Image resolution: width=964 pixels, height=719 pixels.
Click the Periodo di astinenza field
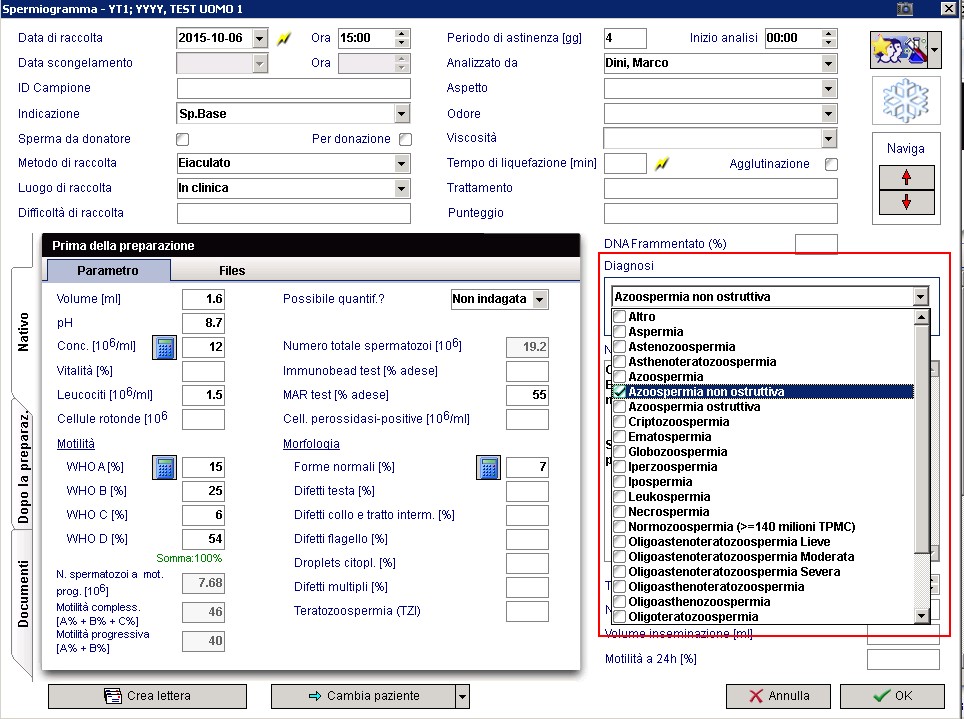625,38
